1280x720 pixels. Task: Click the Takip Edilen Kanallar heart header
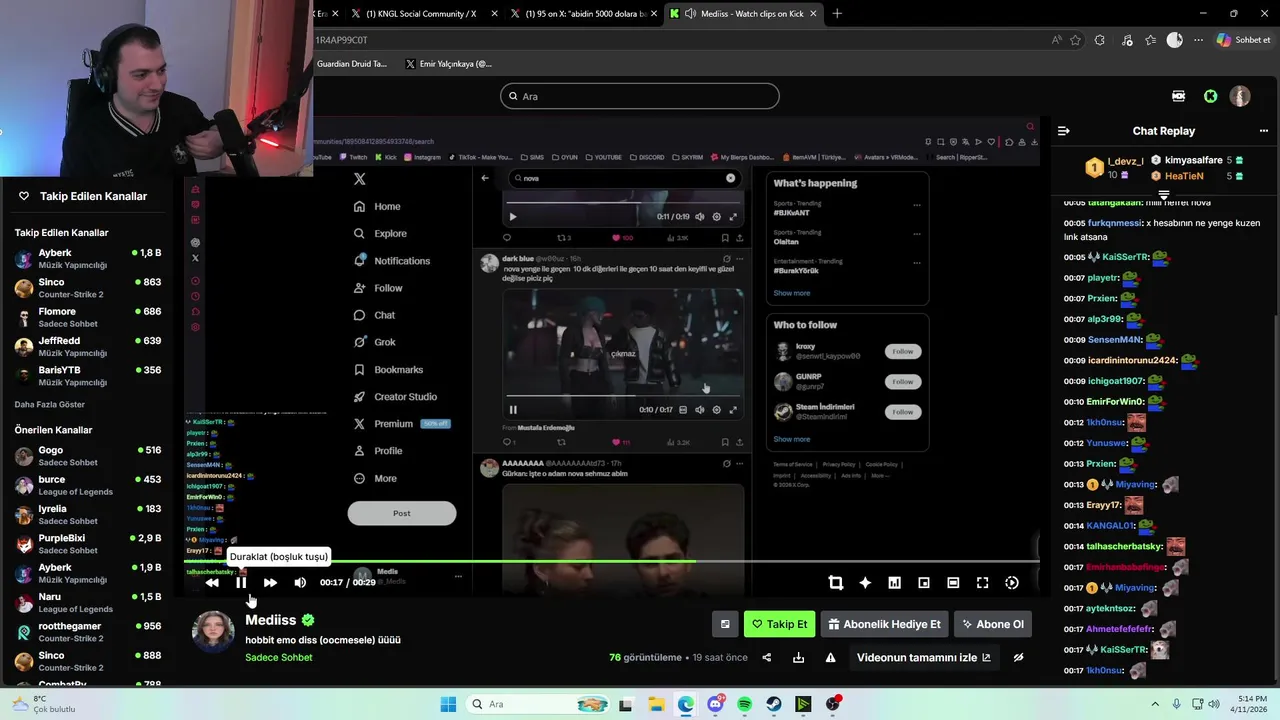(x=83, y=196)
